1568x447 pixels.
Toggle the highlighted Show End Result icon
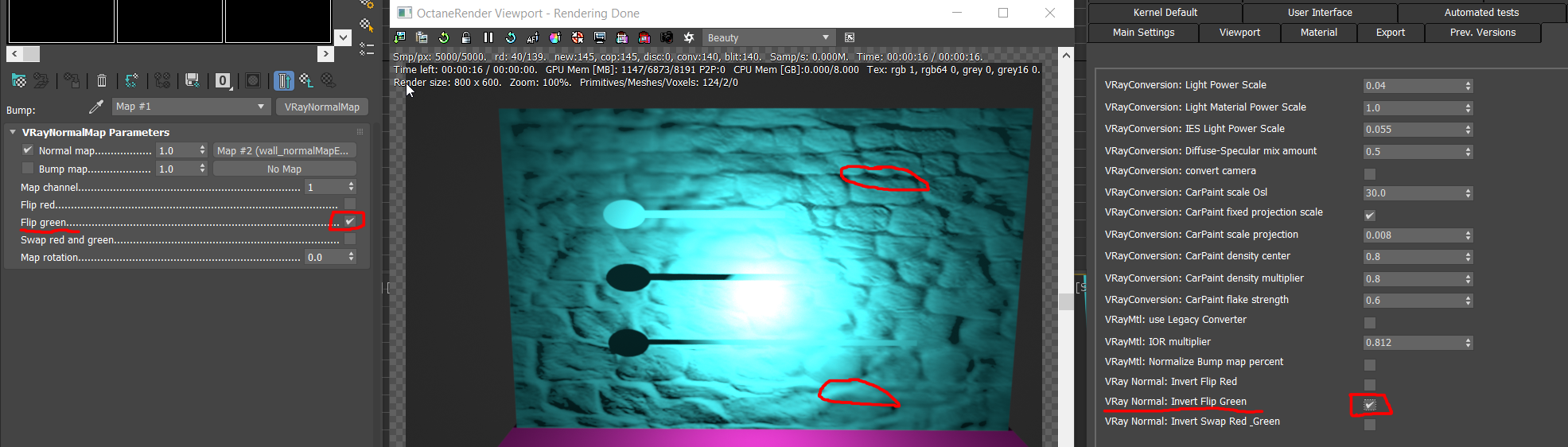[x=284, y=80]
